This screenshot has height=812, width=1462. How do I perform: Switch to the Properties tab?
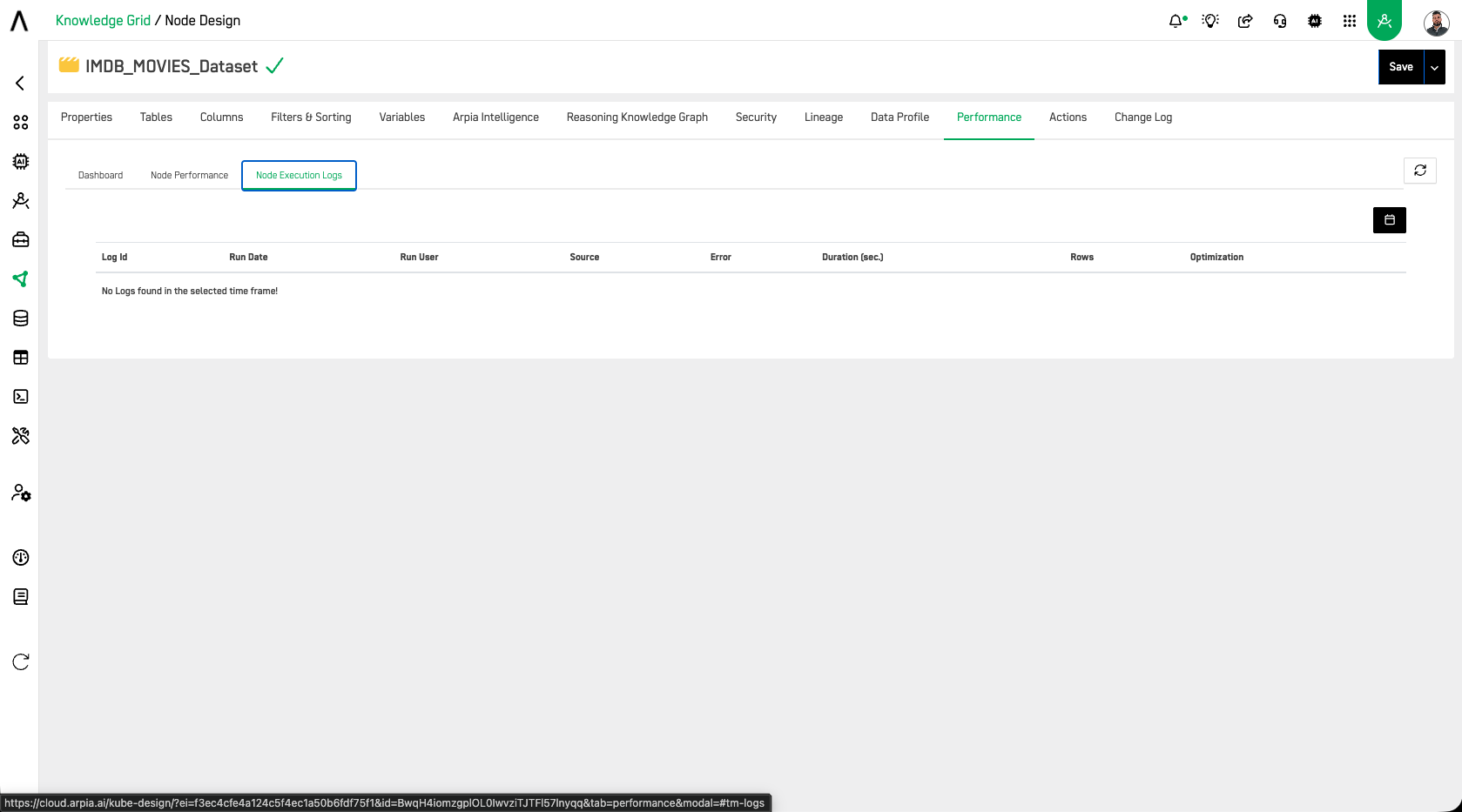click(x=86, y=117)
